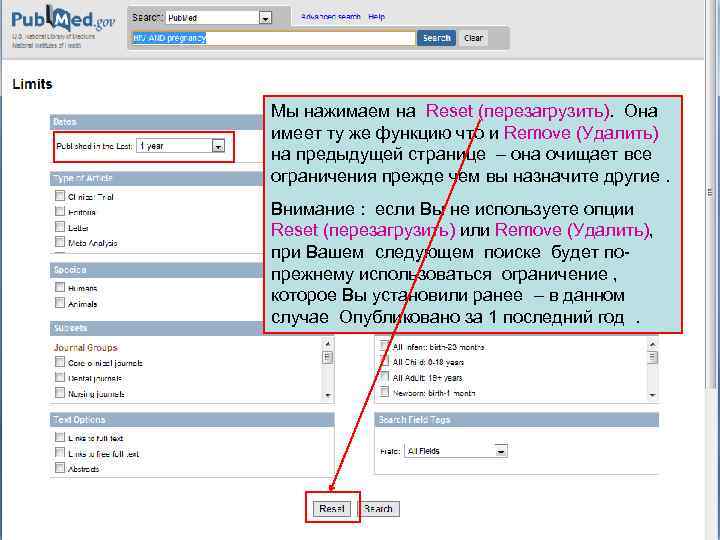
Task: Check the Nursing journals checkbox
Action: pyautogui.click(x=60, y=393)
